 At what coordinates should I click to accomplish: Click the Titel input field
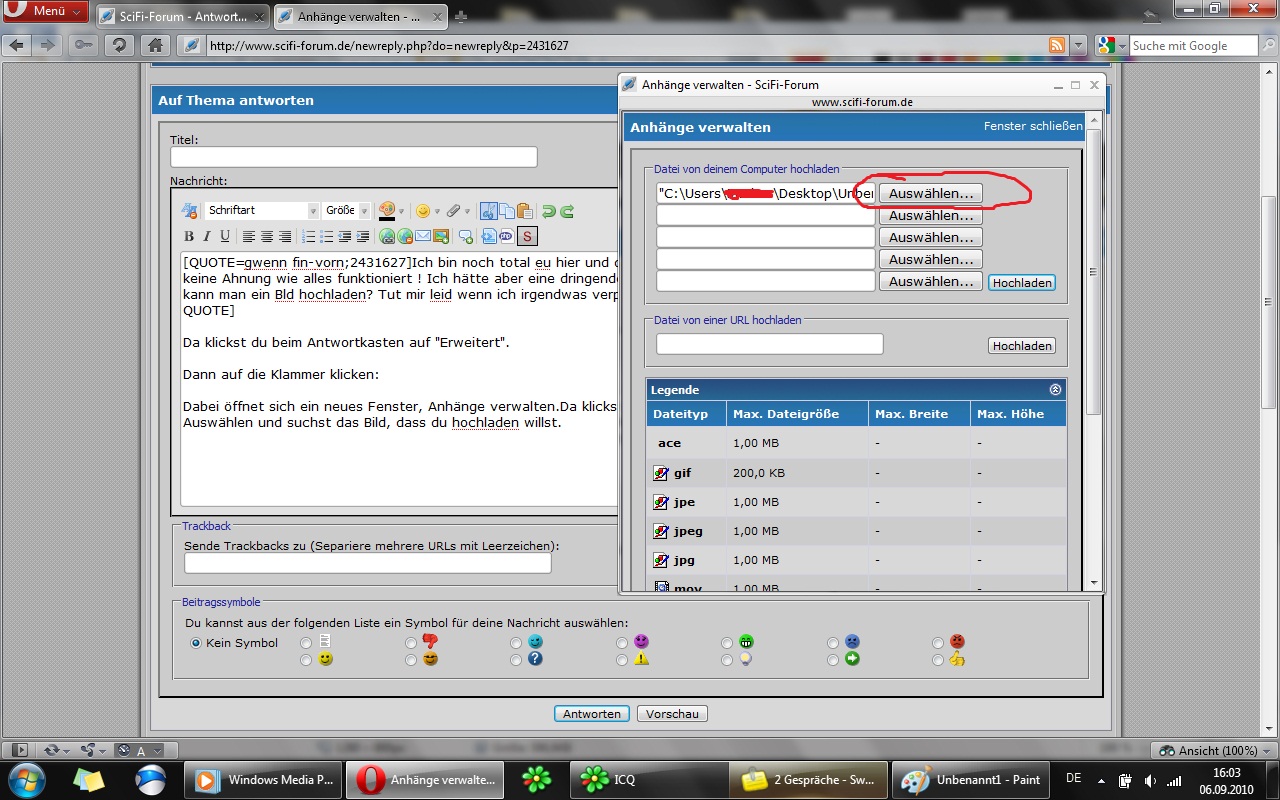353,157
